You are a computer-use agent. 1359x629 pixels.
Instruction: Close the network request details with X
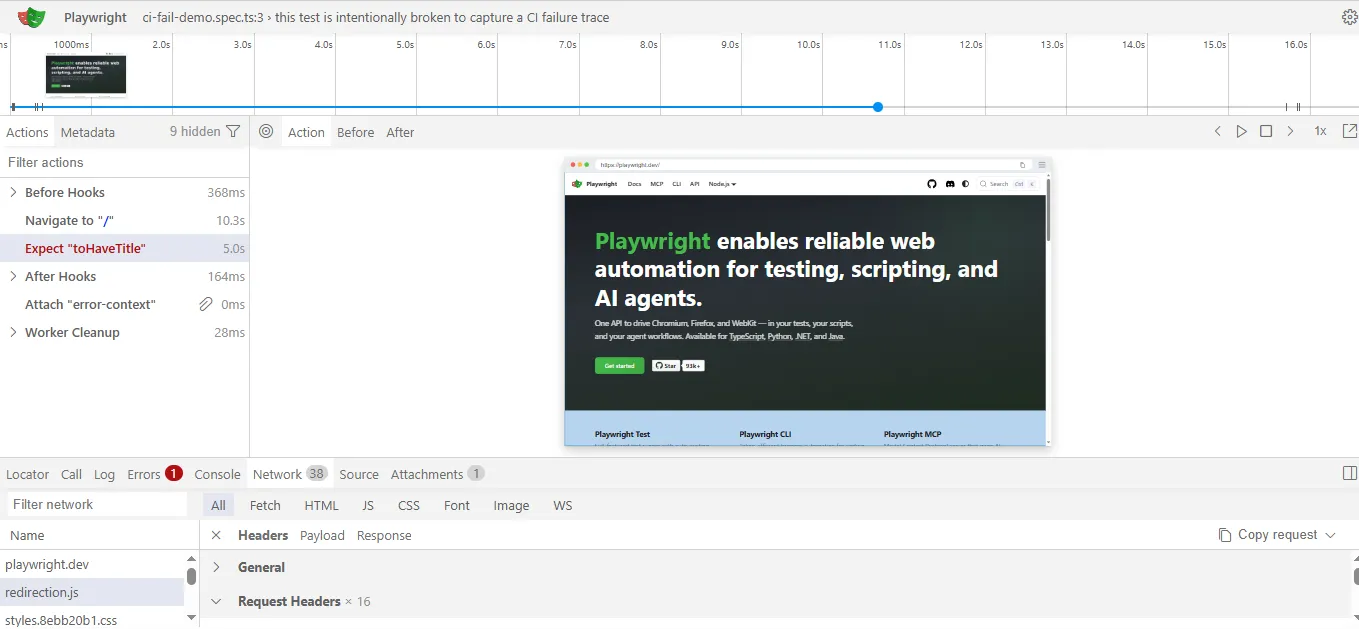[216, 535]
